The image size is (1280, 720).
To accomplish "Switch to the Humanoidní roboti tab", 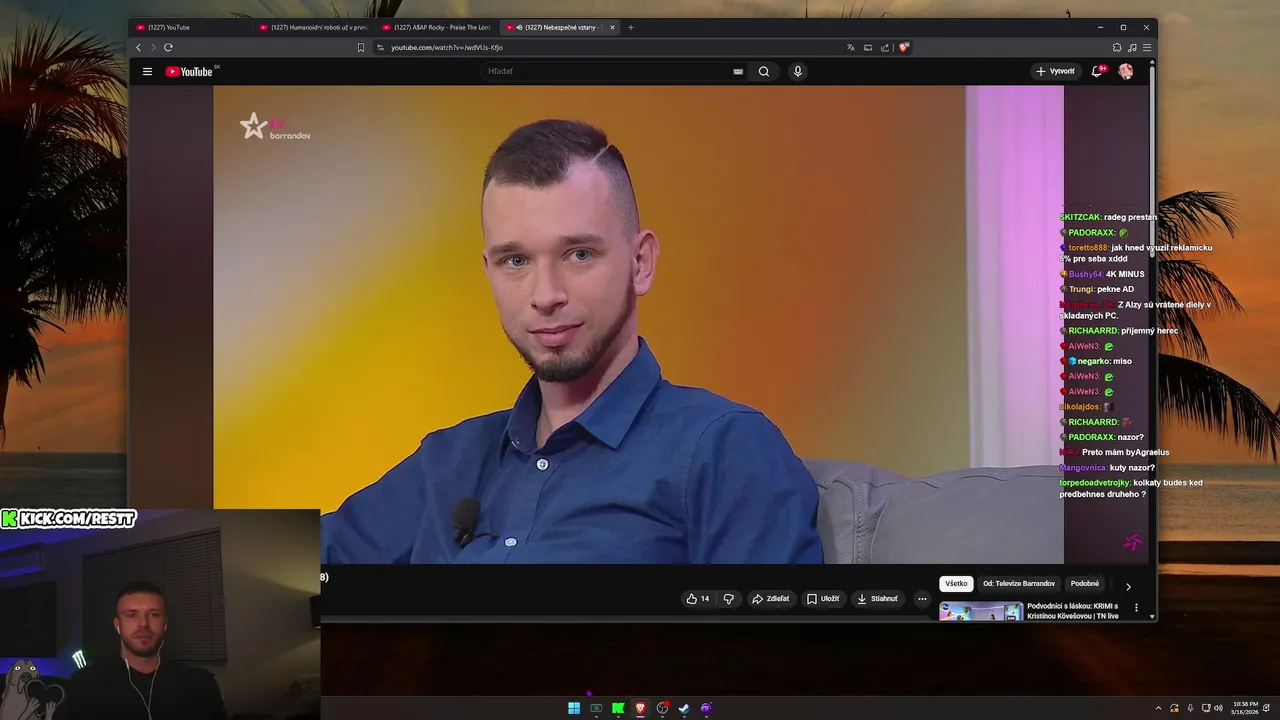I will point(313,27).
